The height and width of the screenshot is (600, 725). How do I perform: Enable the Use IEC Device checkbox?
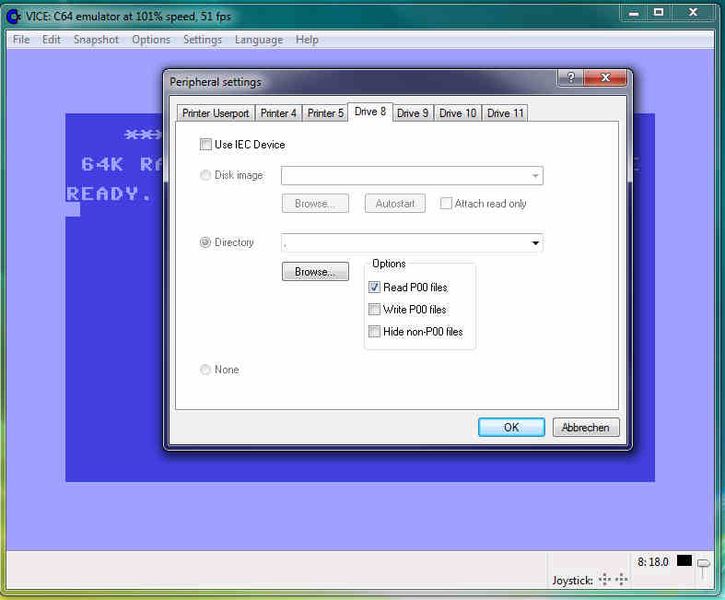[x=206, y=144]
